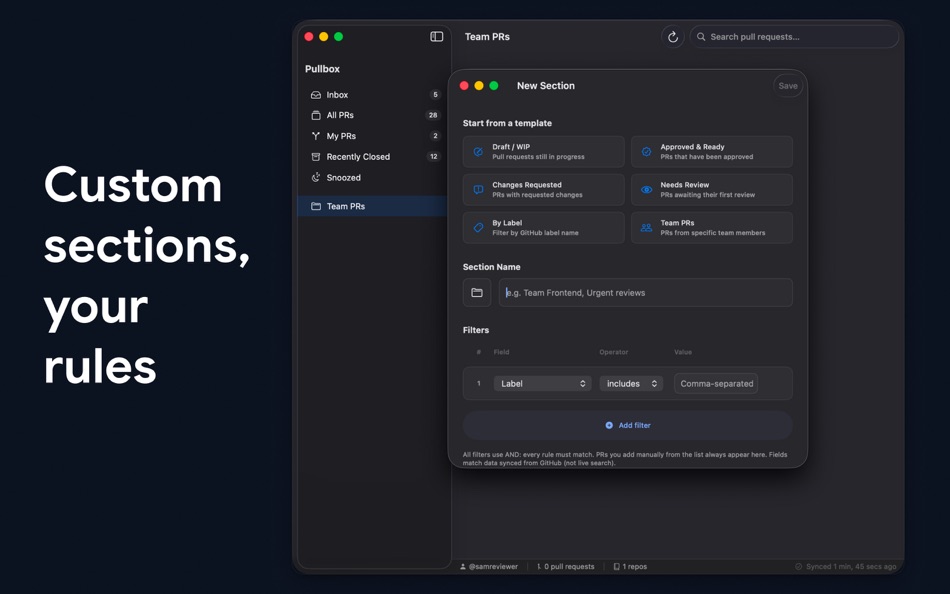Screen dimensions: 950x594
Task: Open the Label field dropdown
Action: (542, 383)
